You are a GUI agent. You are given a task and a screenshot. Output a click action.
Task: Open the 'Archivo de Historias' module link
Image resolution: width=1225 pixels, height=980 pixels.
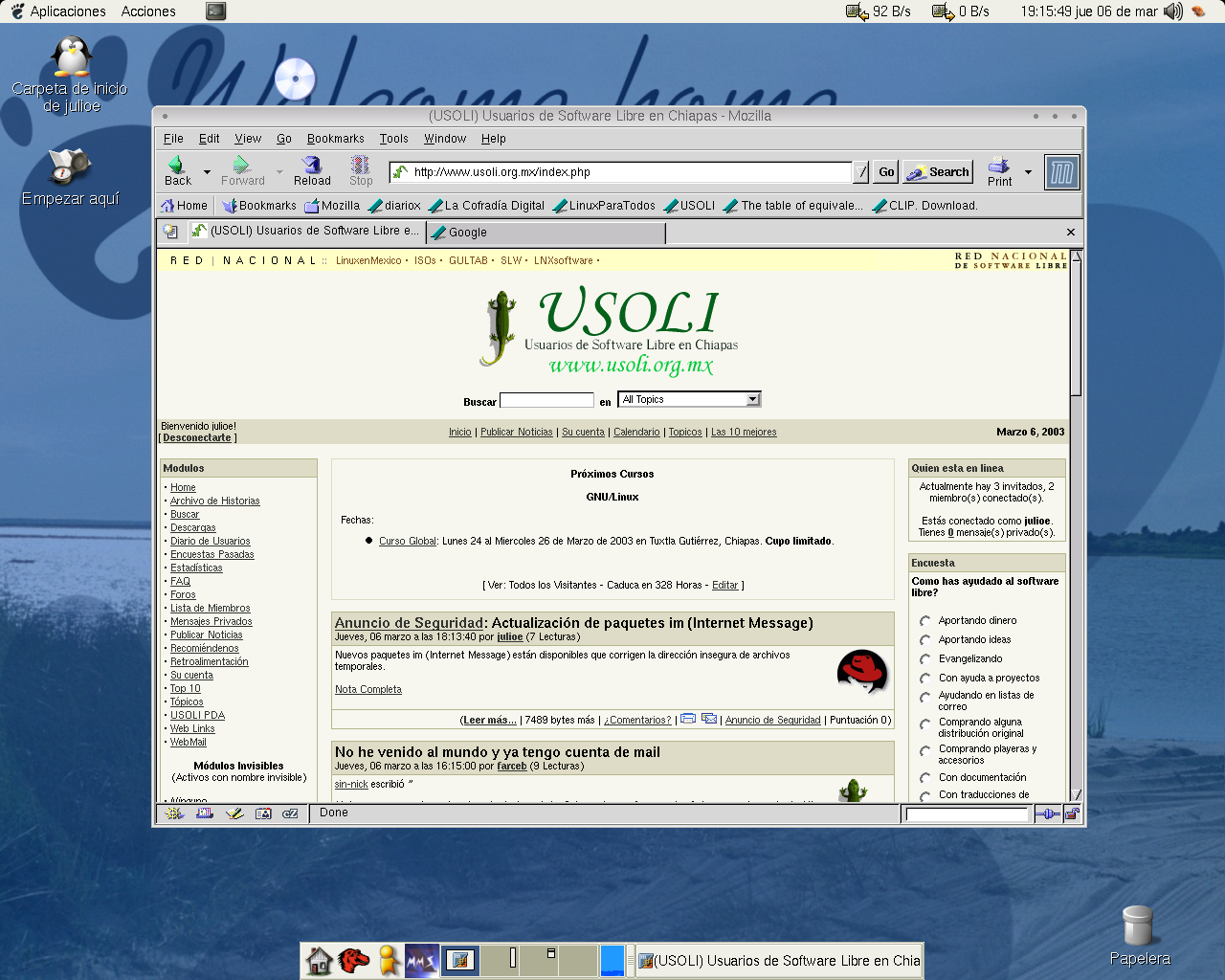(x=215, y=501)
